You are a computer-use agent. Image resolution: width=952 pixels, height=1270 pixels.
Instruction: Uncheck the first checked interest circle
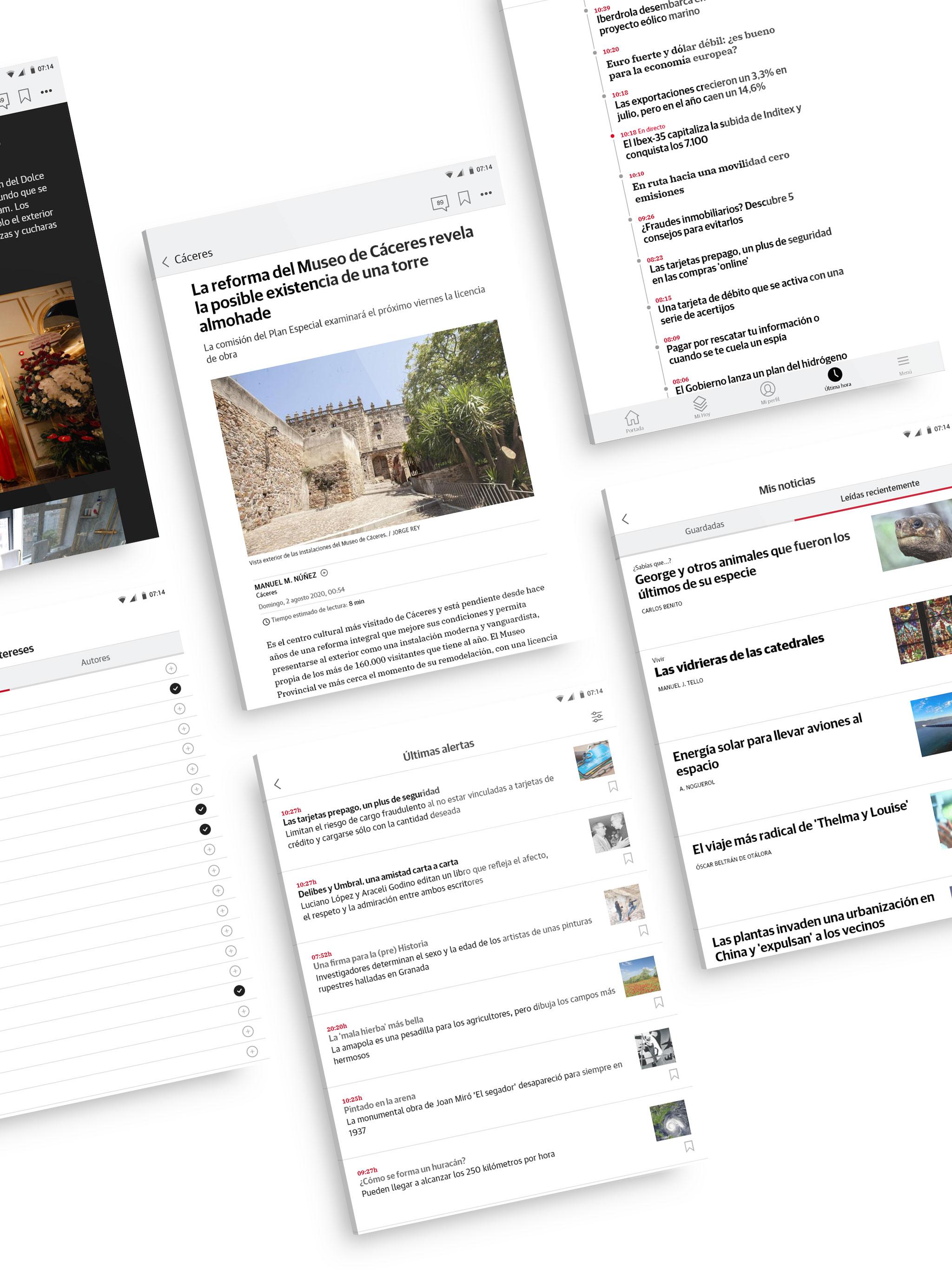point(176,688)
